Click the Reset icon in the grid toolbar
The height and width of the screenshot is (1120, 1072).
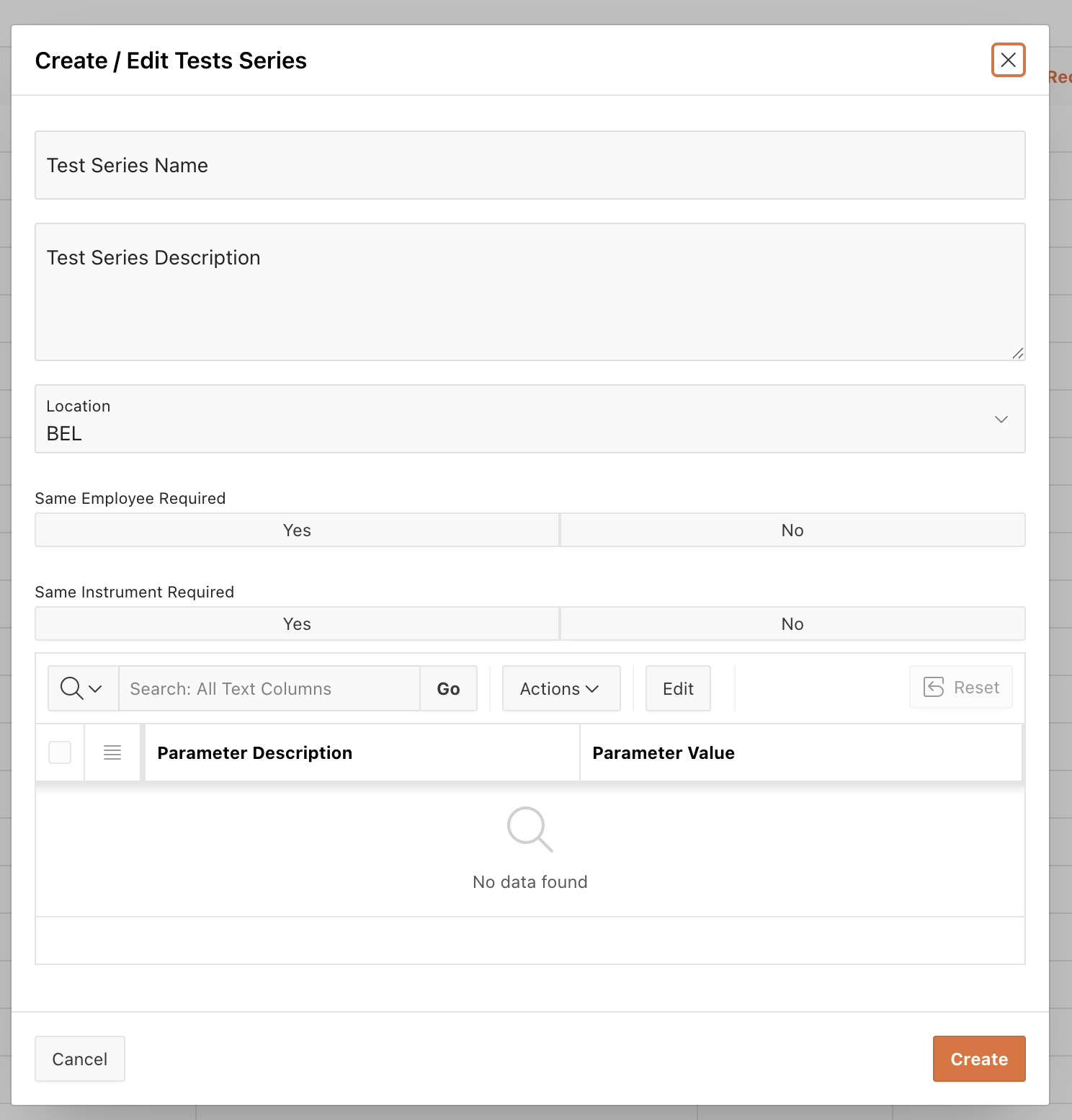coord(934,688)
